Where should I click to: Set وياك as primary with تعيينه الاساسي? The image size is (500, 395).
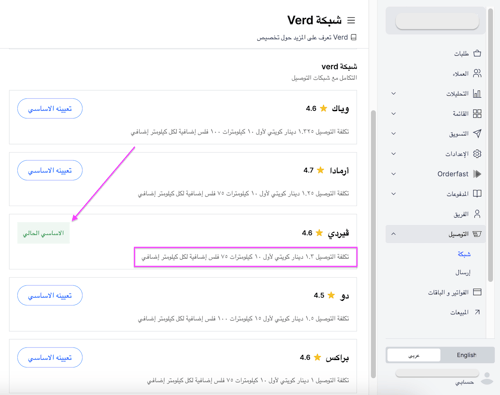(50, 109)
